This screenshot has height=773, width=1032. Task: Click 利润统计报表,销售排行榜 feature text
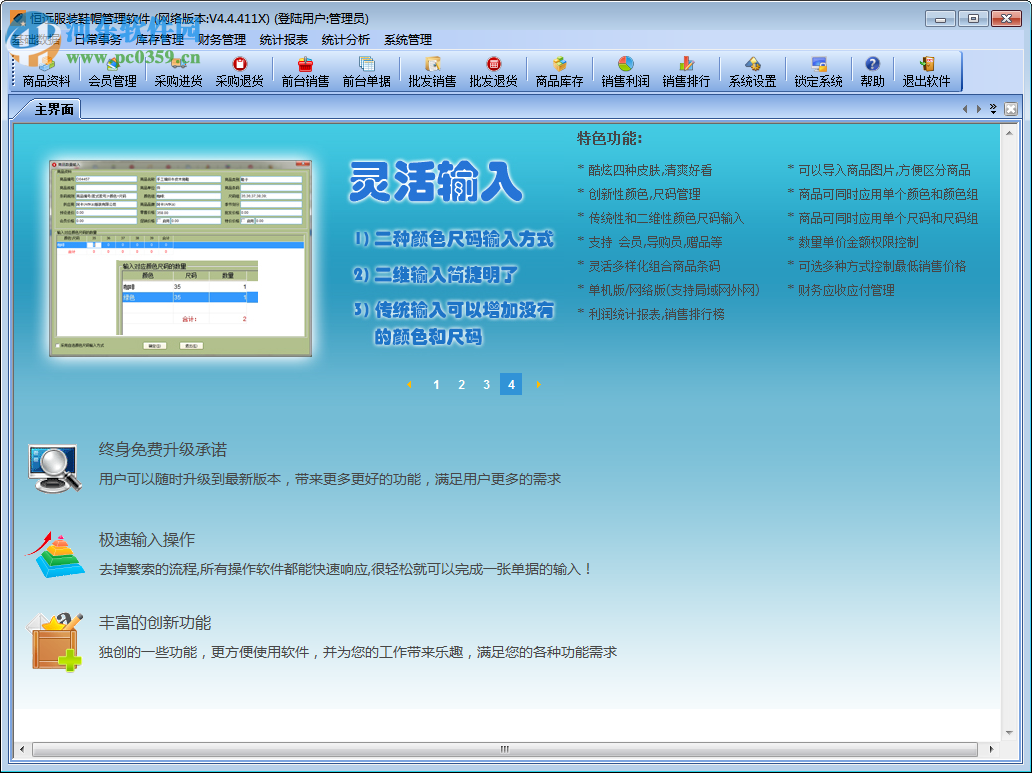pos(656,315)
